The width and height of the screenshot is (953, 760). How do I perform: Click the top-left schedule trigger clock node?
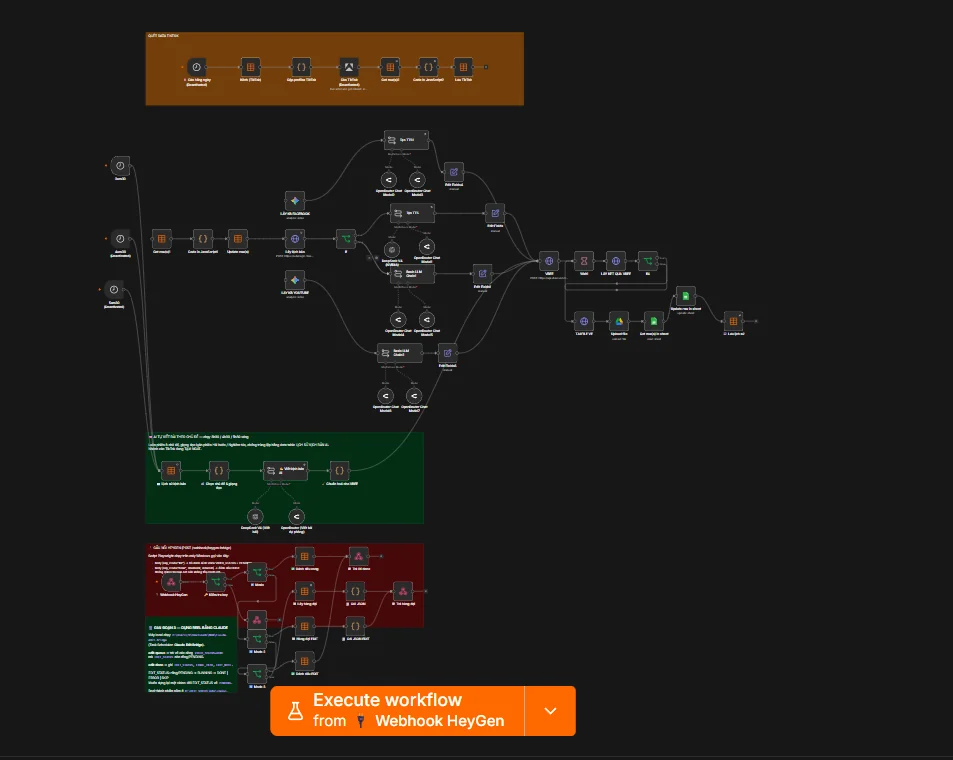pyautogui.click(x=120, y=166)
